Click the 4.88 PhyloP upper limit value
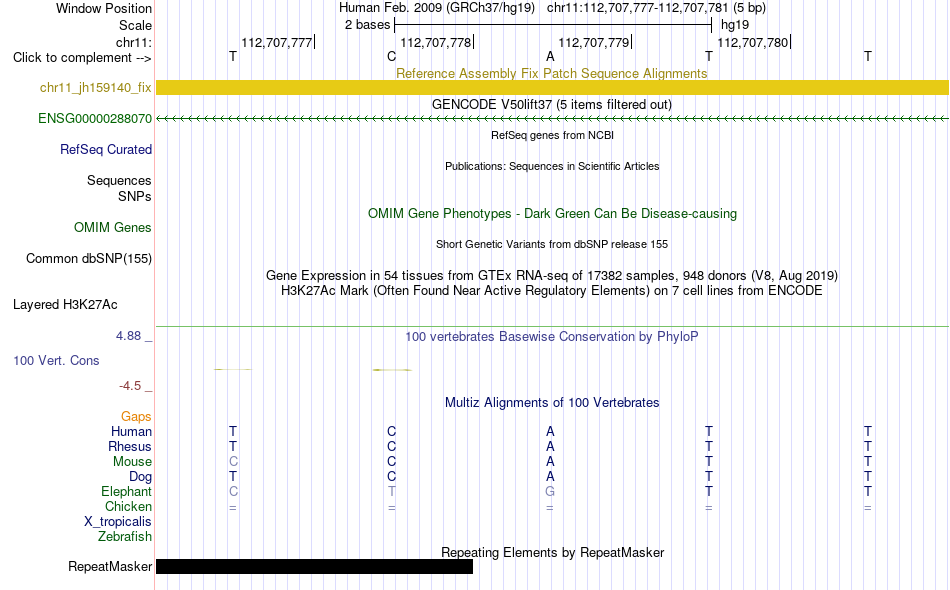This screenshot has height=590, width=950. pos(128,336)
